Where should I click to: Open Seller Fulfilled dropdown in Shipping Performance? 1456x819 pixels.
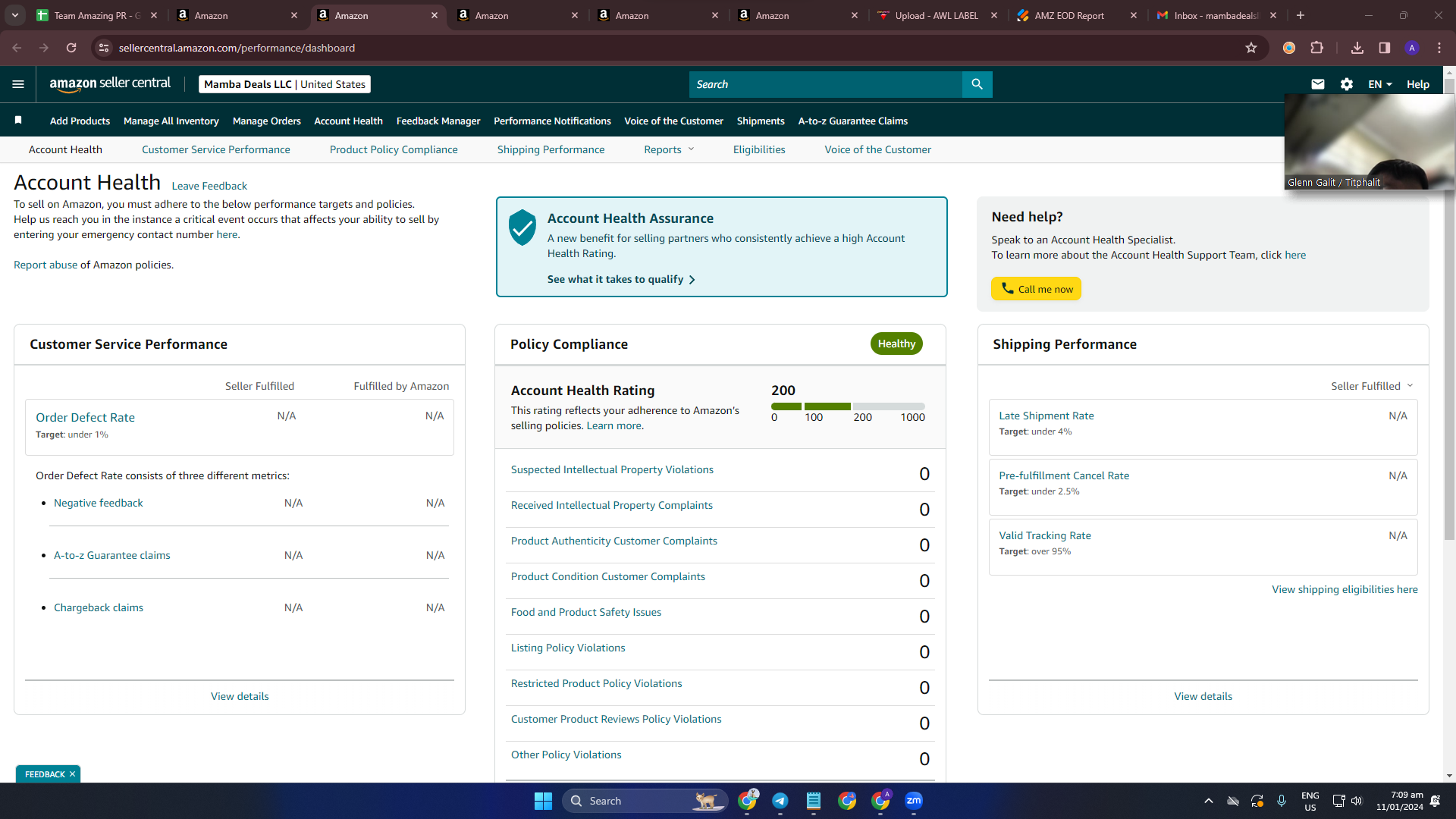coord(1373,386)
